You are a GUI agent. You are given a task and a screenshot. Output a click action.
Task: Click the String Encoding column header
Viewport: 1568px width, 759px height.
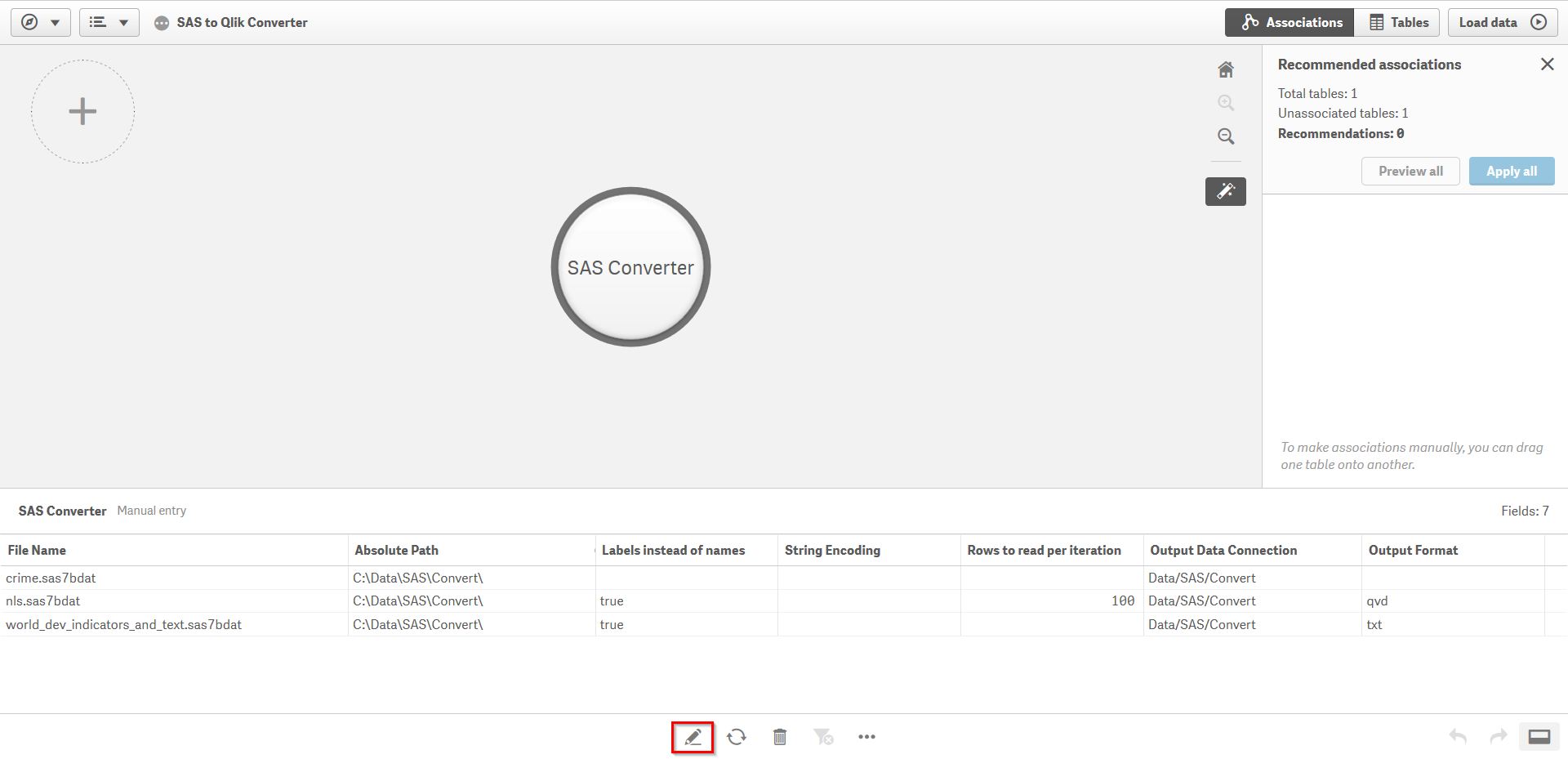click(869, 550)
